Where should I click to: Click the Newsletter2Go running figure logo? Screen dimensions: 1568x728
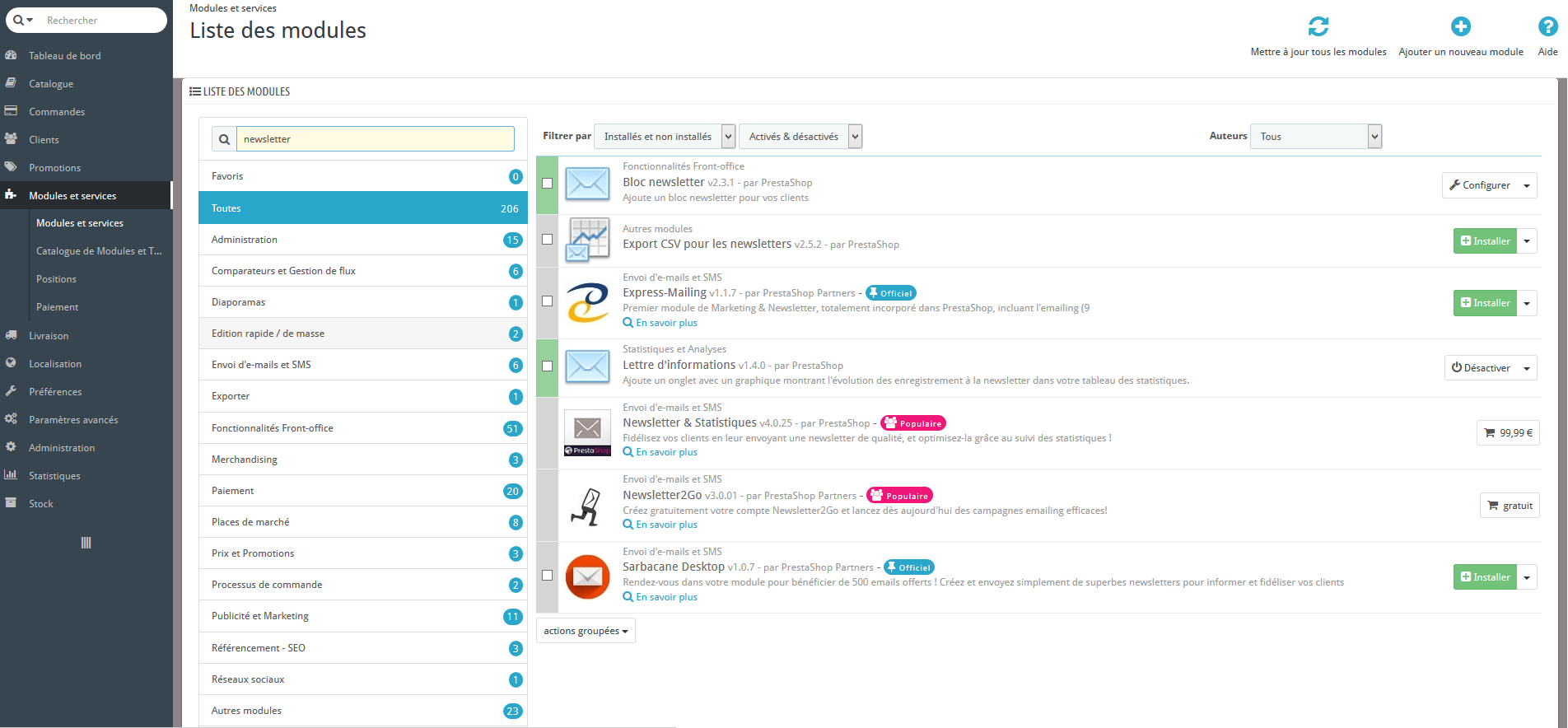pyautogui.click(x=587, y=506)
